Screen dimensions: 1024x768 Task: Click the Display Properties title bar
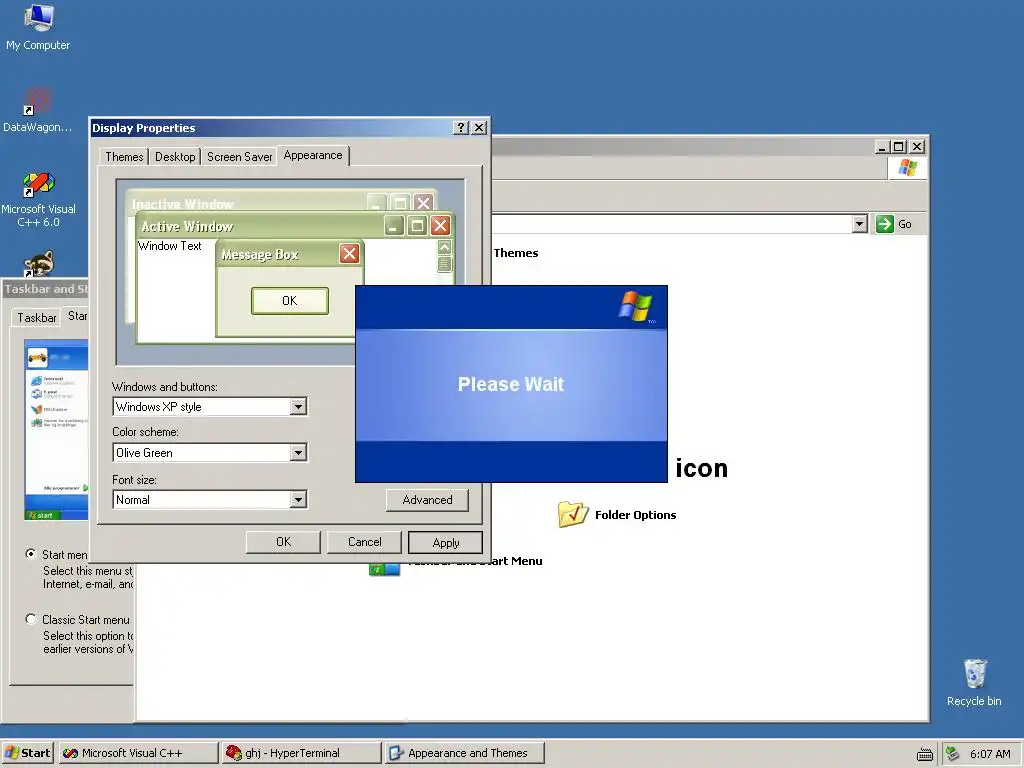click(x=271, y=127)
